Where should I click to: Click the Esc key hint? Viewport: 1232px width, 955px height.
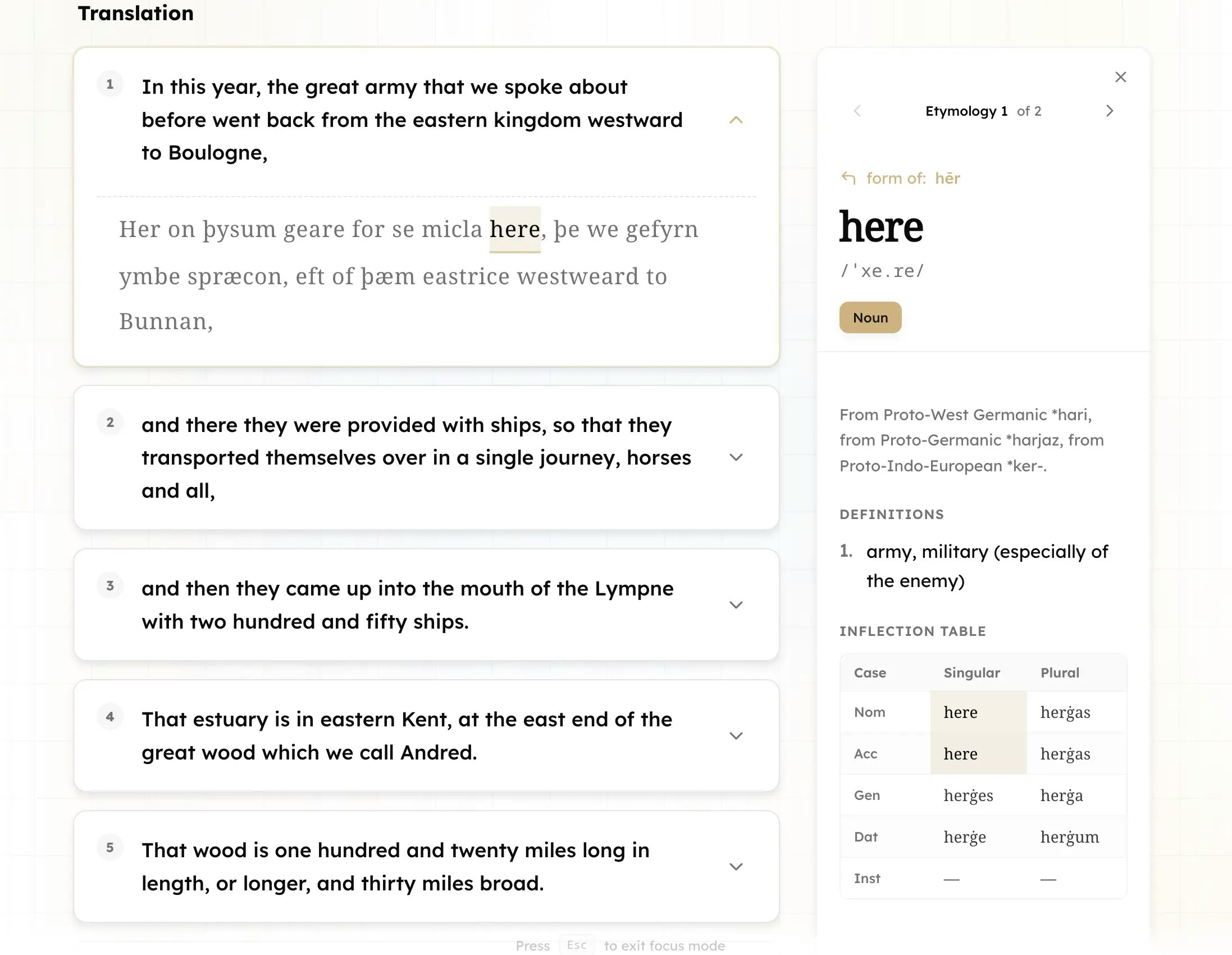click(x=577, y=945)
